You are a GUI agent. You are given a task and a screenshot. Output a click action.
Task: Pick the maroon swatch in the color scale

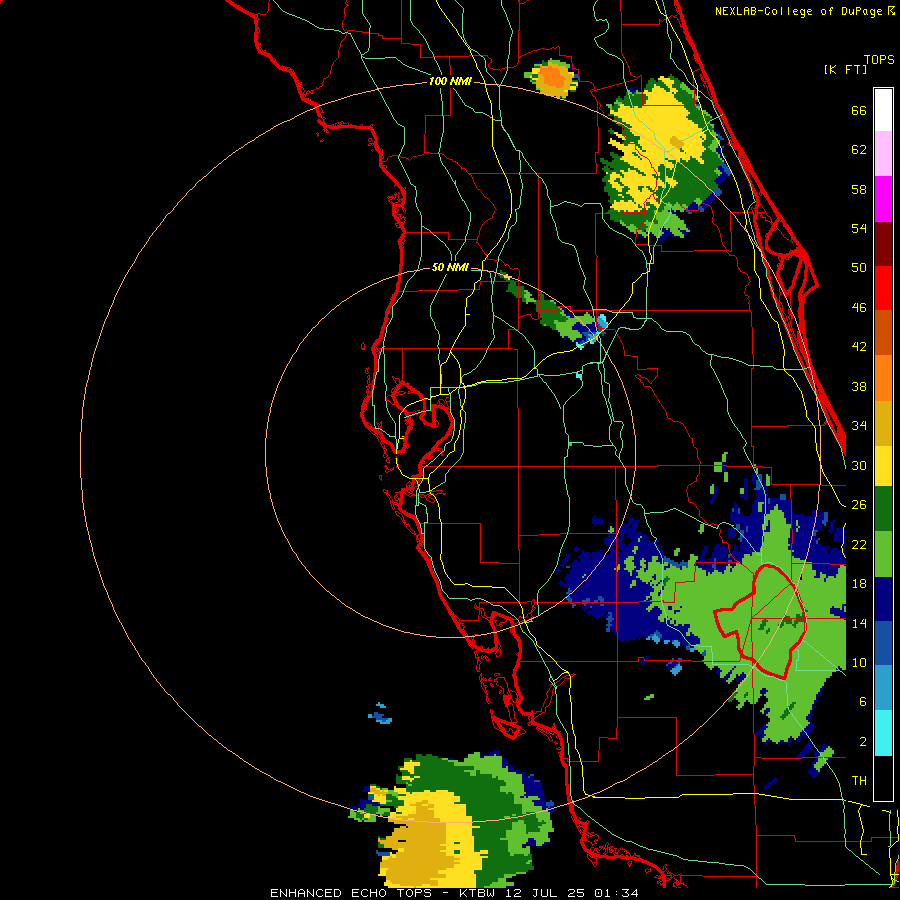[883, 244]
